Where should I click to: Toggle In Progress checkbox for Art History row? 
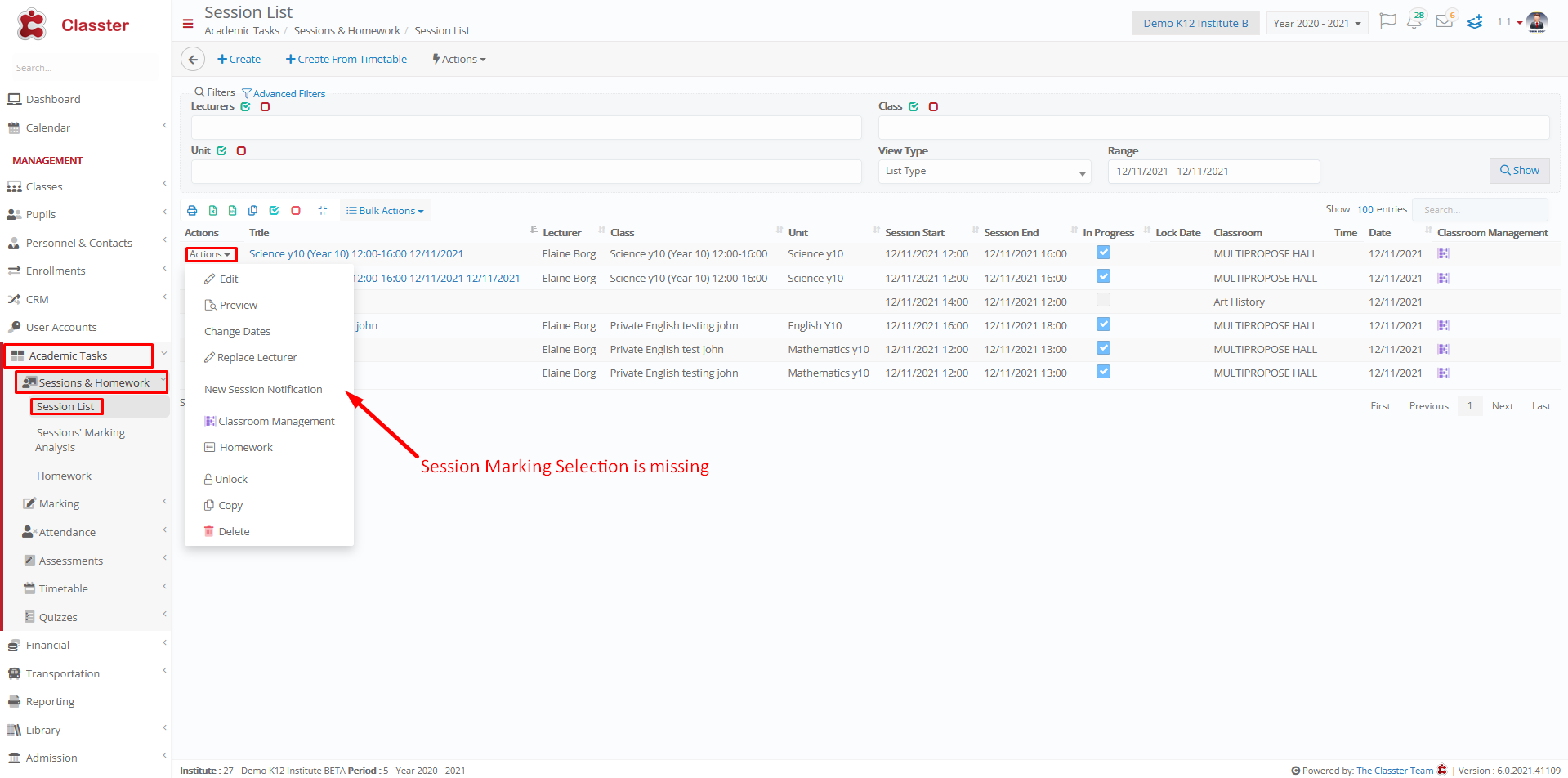(1103, 300)
